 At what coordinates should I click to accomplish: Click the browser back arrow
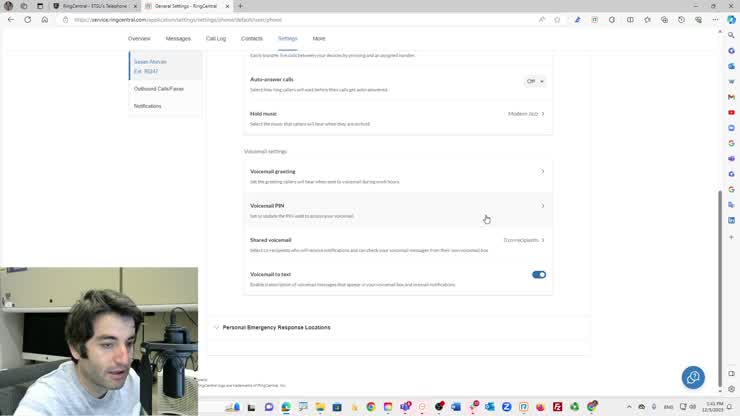point(11,19)
